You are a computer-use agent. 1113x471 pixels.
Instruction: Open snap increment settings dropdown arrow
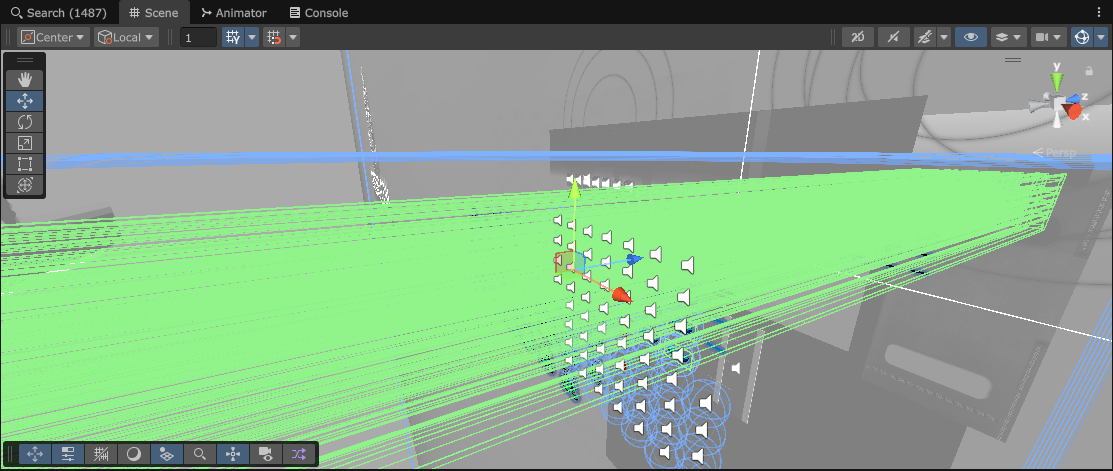[x=292, y=37]
